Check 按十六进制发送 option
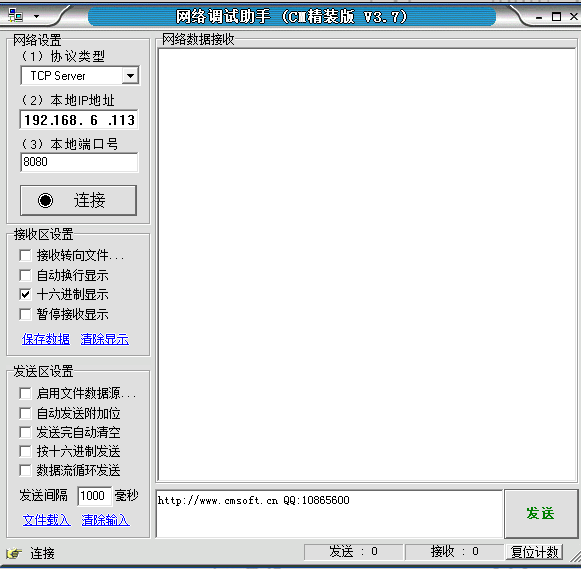Image resolution: width=581 pixels, height=569 pixels. [25, 451]
